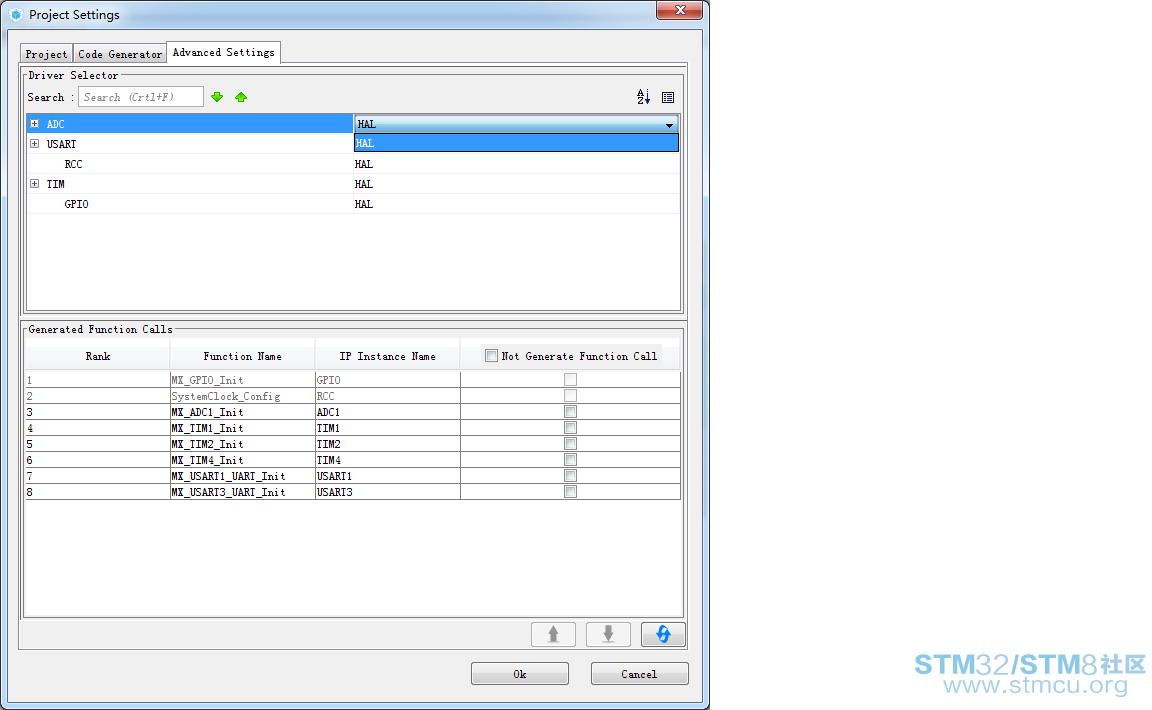Viewport: 1152px width, 710px height.
Task: Click rank 3 cell in function table
Action: point(97,412)
